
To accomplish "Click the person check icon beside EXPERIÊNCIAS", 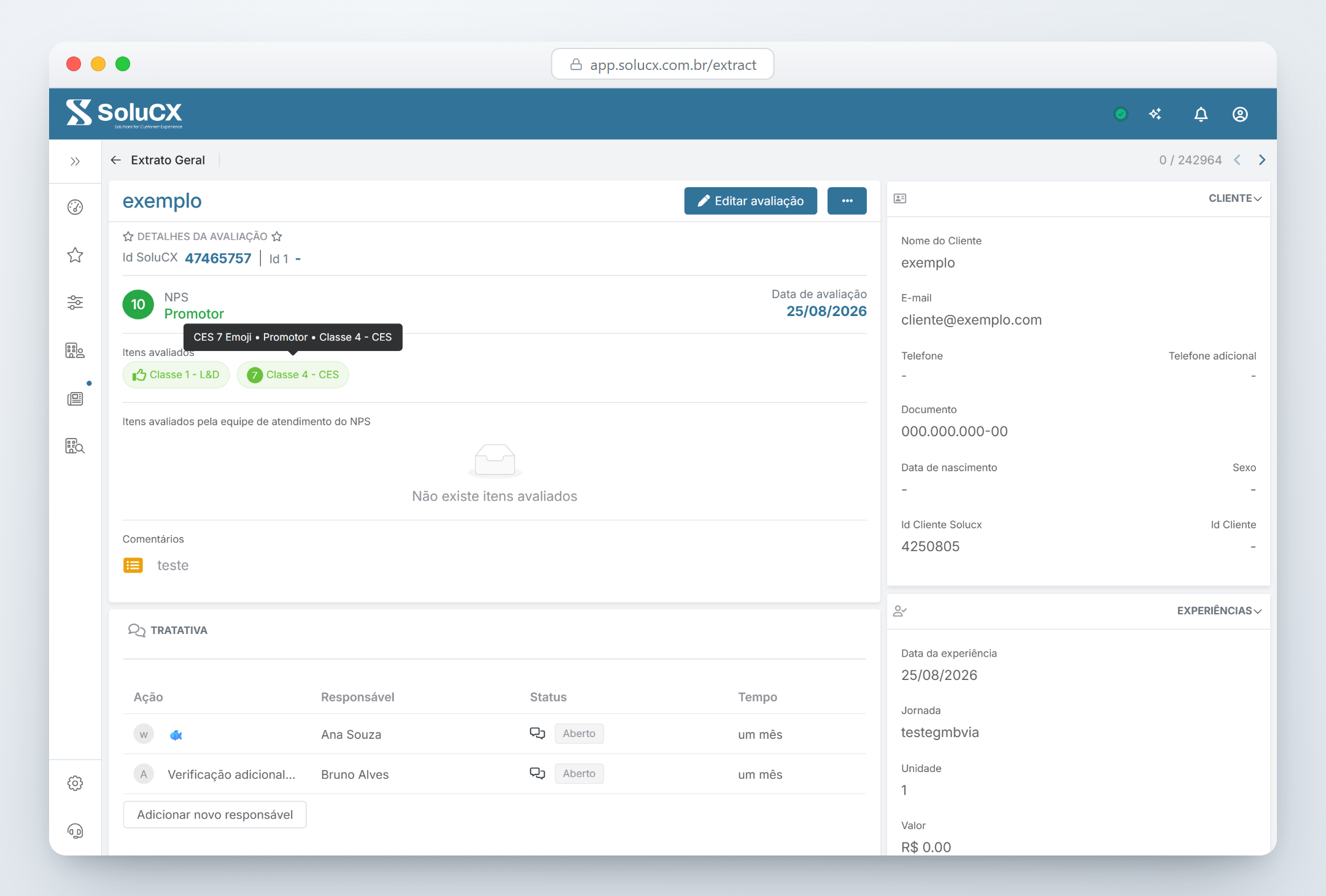I will coord(900,611).
